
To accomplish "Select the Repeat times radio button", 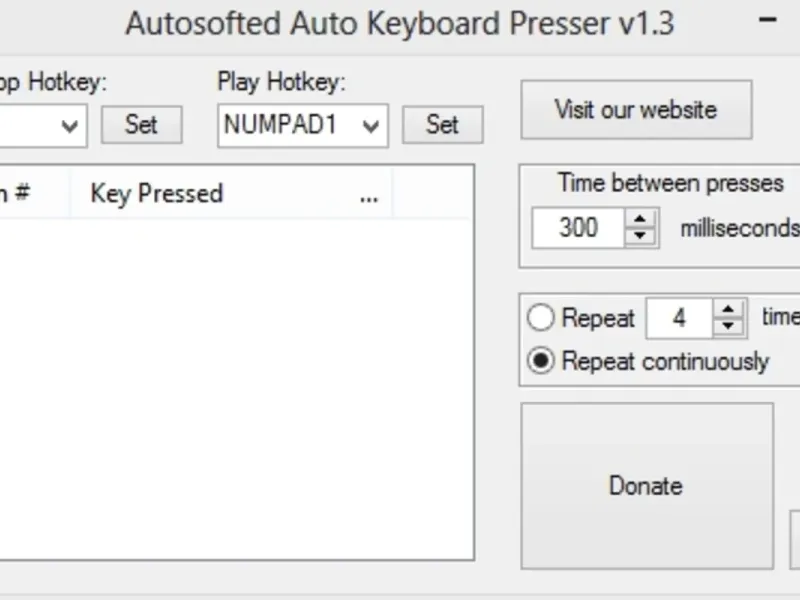I will point(541,318).
